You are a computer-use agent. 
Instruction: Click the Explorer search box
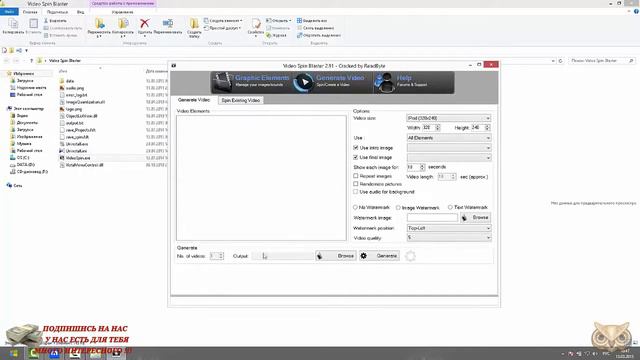602,61
